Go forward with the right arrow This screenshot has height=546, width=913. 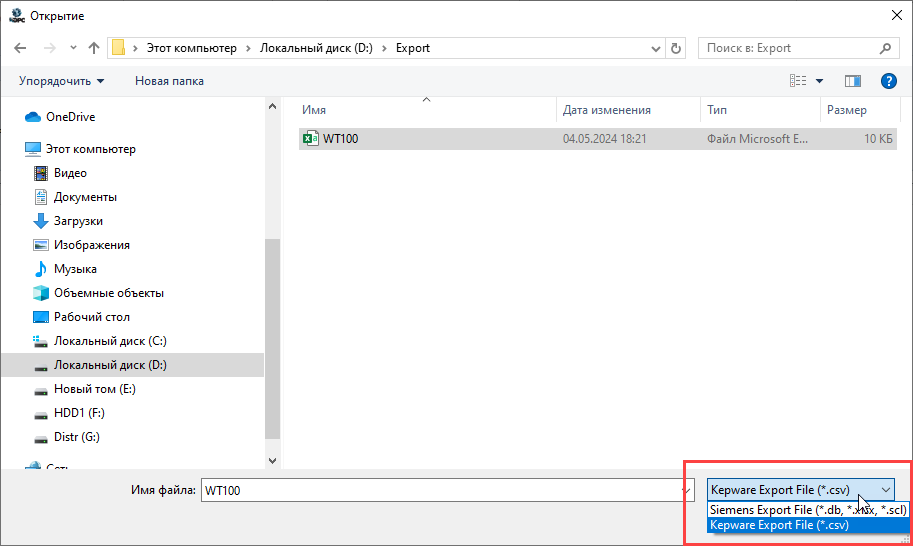(49, 48)
